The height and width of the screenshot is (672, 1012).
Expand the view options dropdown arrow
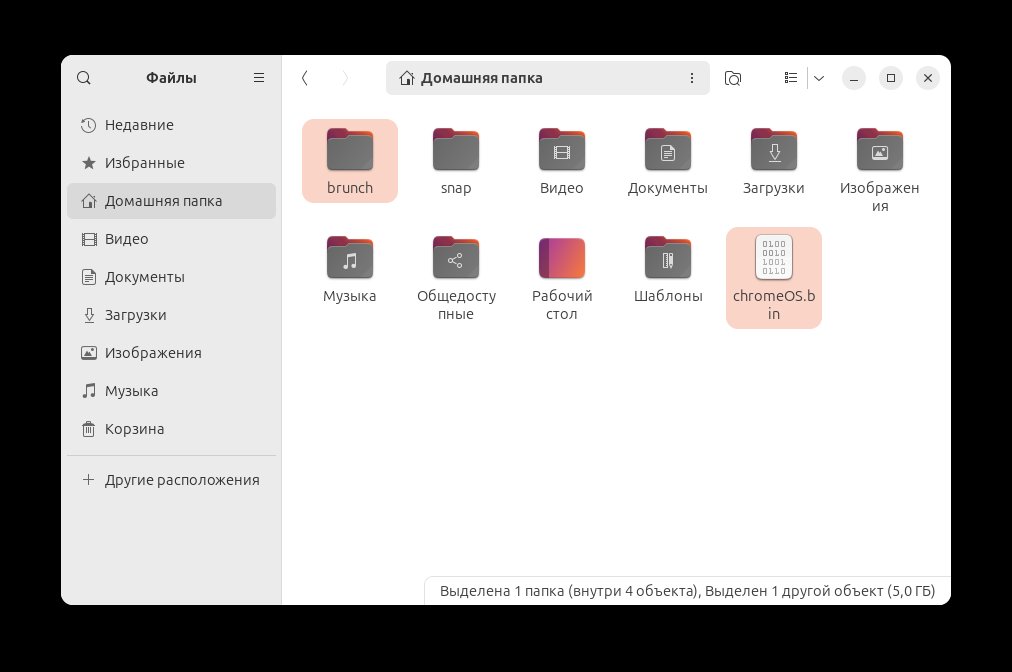coord(818,78)
